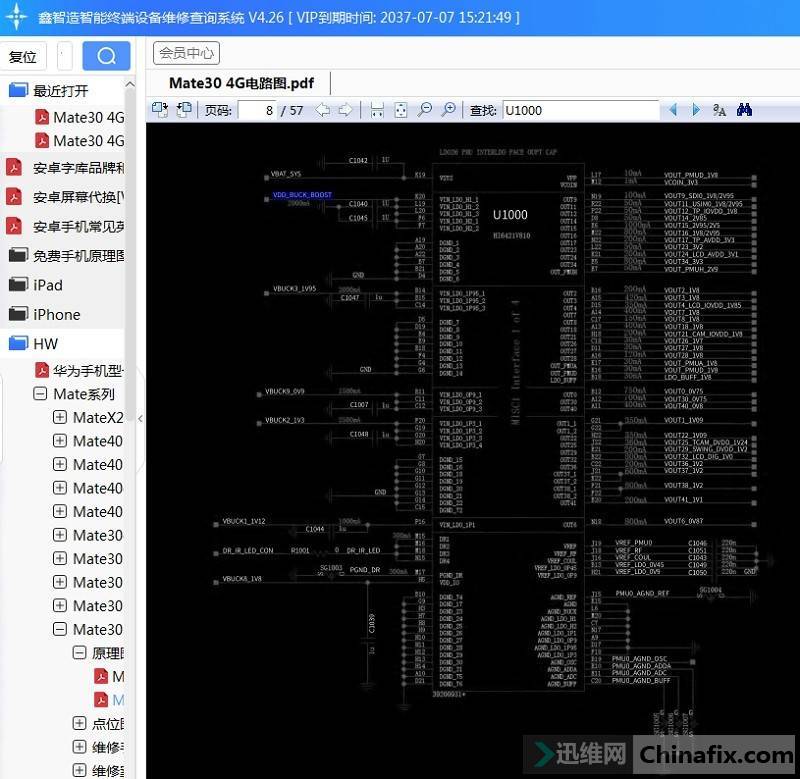Image resolution: width=800 pixels, height=779 pixels.
Task: Go to the previous PDF page arrow
Action: click(323, 110)
